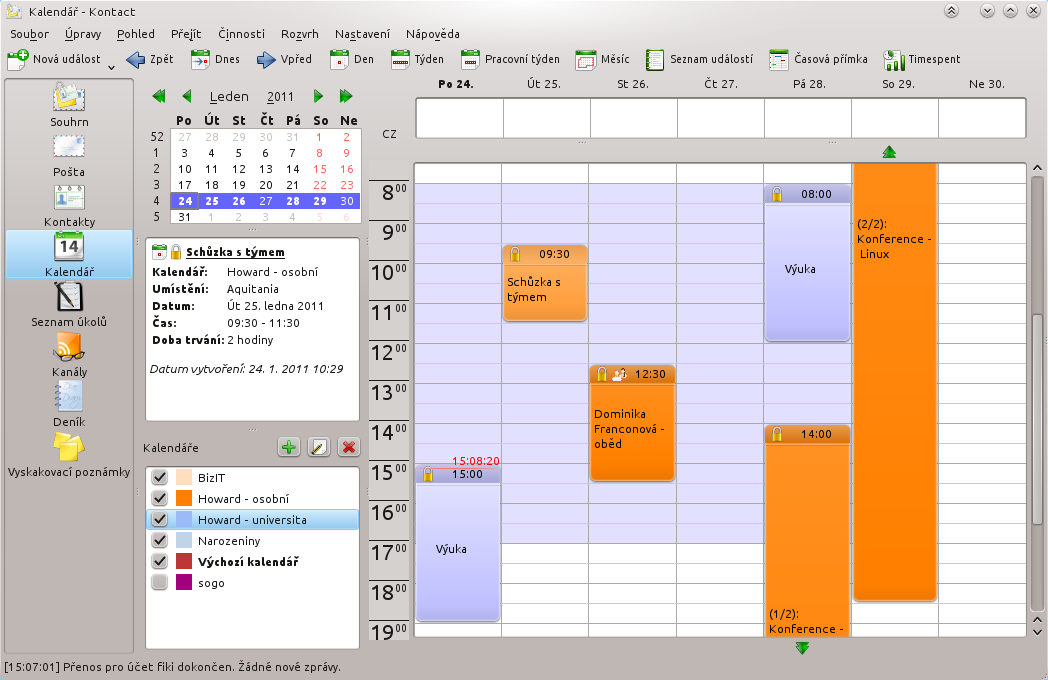
Task: Toggle the Narozeniny calendar checkbox
Action: click(x=158, y=541)
